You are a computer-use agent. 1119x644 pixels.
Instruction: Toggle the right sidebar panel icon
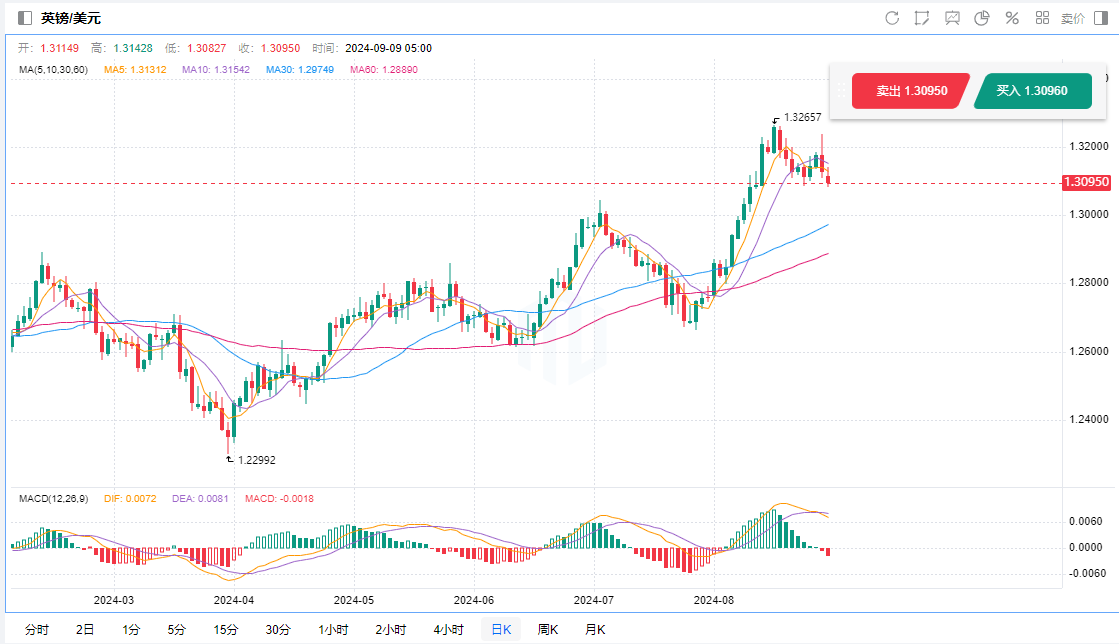point(1101,18)
